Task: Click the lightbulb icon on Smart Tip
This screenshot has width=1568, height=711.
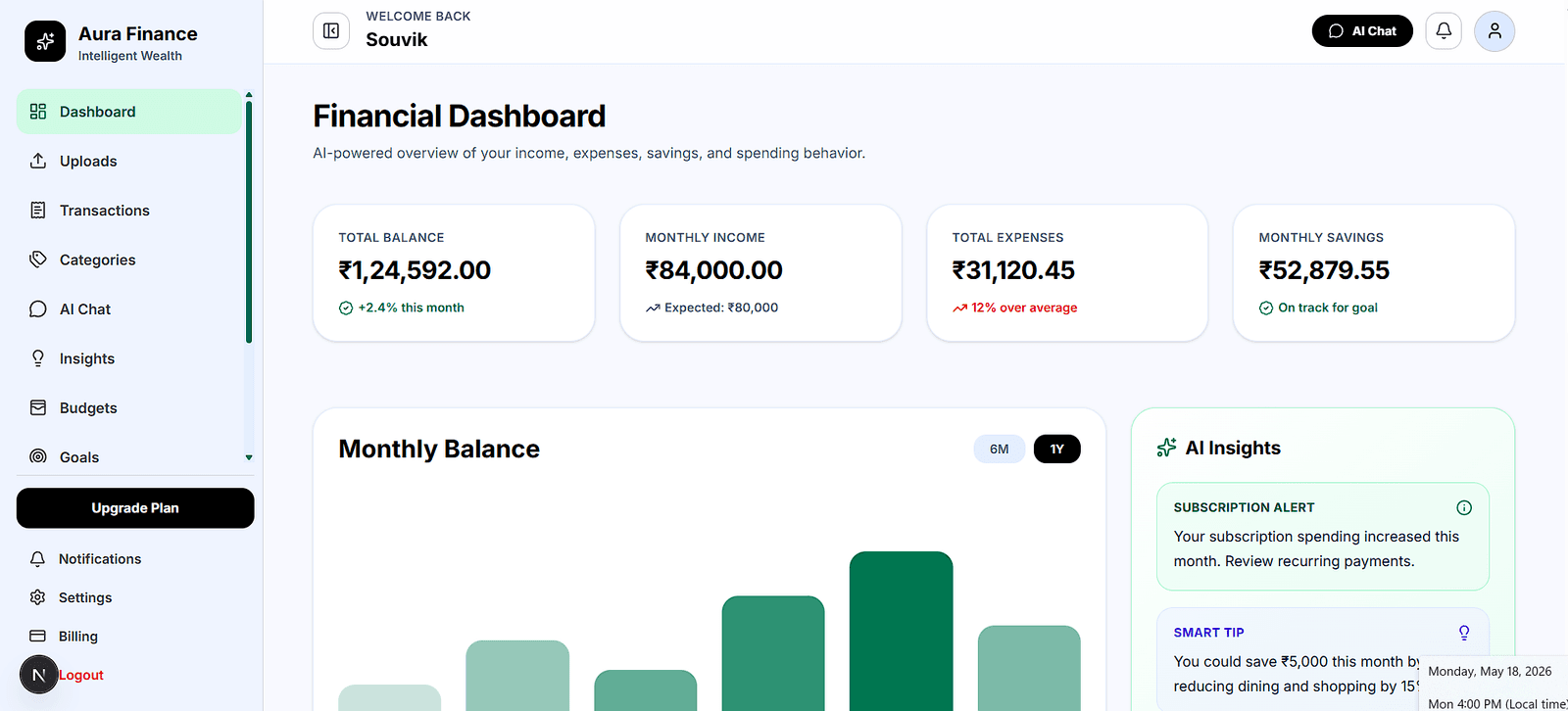Action: (1464, 633)
